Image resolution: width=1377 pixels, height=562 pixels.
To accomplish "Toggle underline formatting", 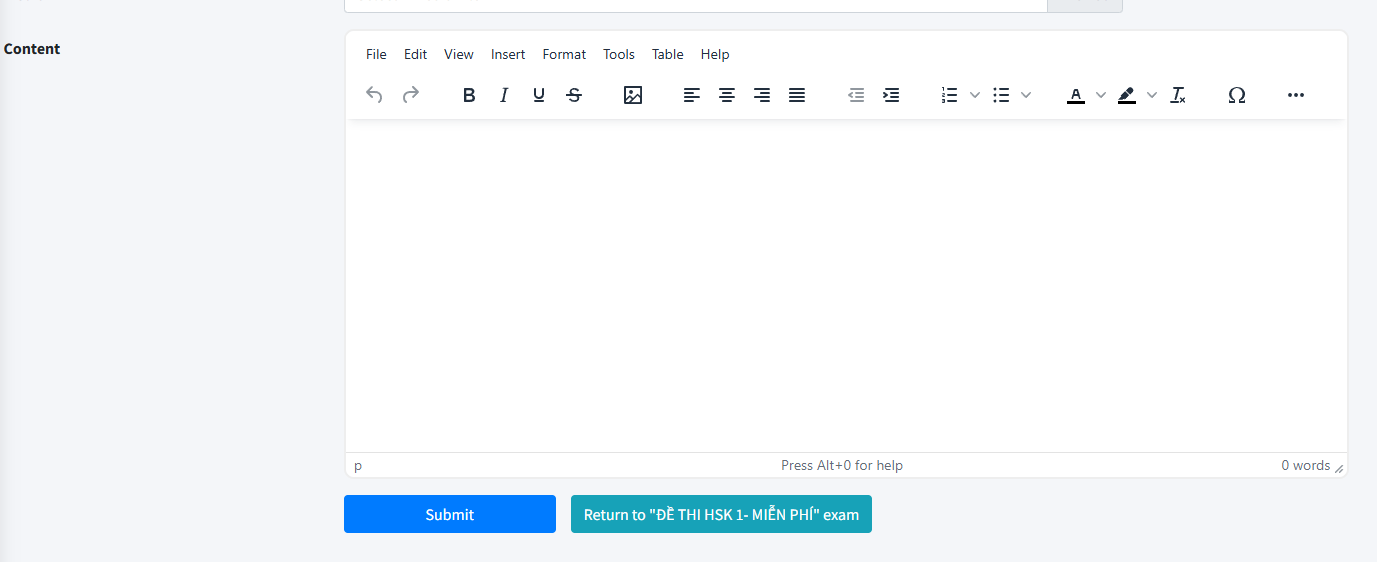I will (x=539, y=95).
